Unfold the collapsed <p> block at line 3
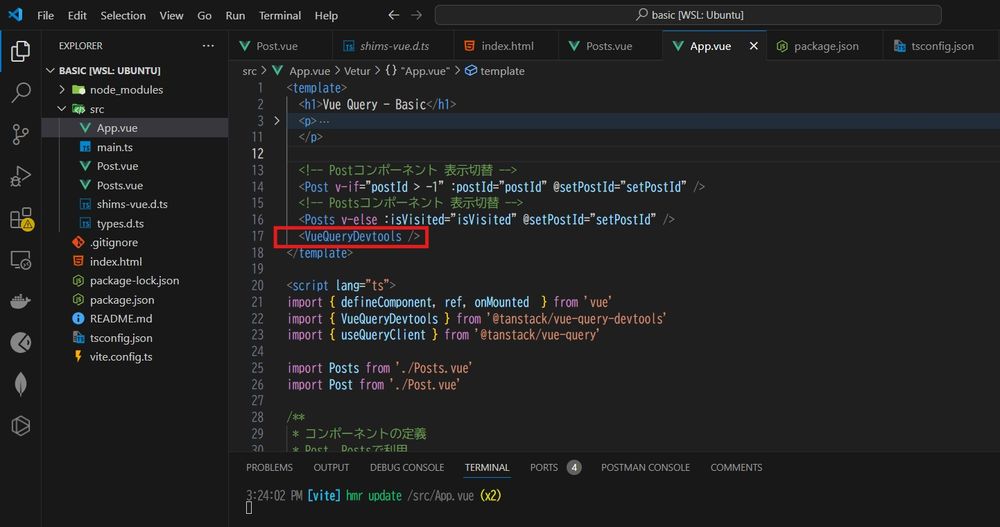The width and height of the screenshot is (1000, 527). pyautogui.click(x=277, y=121)
